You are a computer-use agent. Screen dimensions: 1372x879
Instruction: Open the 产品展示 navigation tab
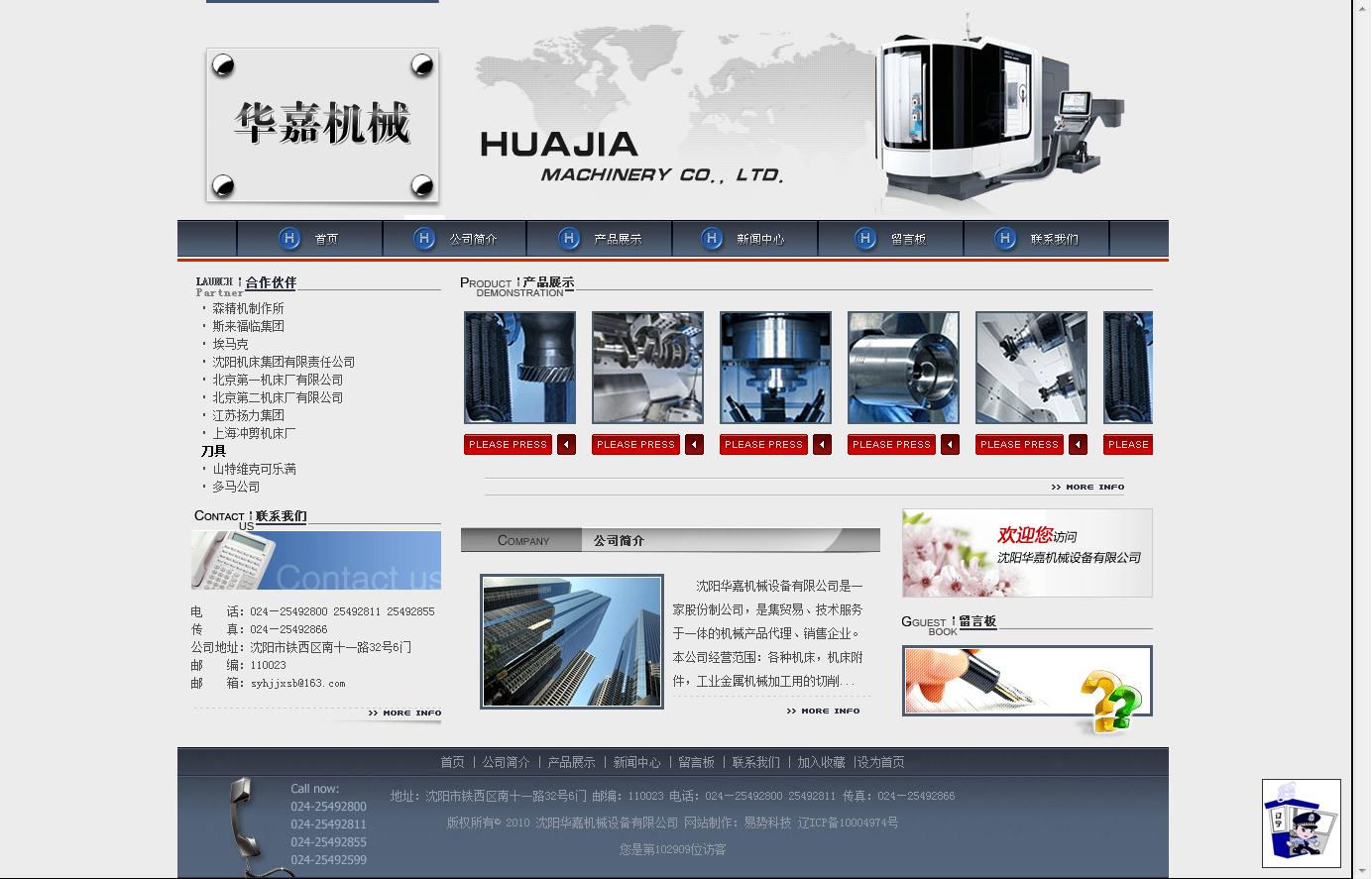[617, 238]
